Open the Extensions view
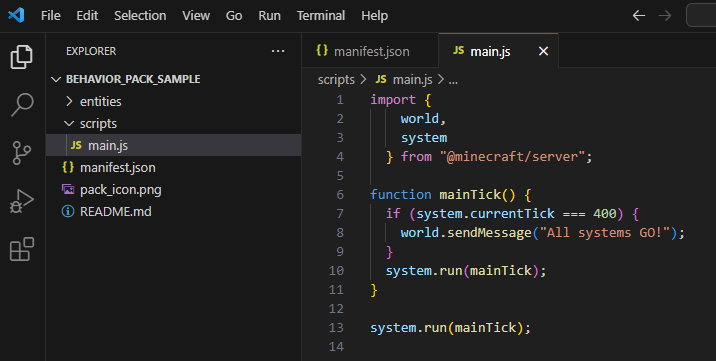This screenshot has height=361, width=716. pyautogui.click(x=22, y=249)
